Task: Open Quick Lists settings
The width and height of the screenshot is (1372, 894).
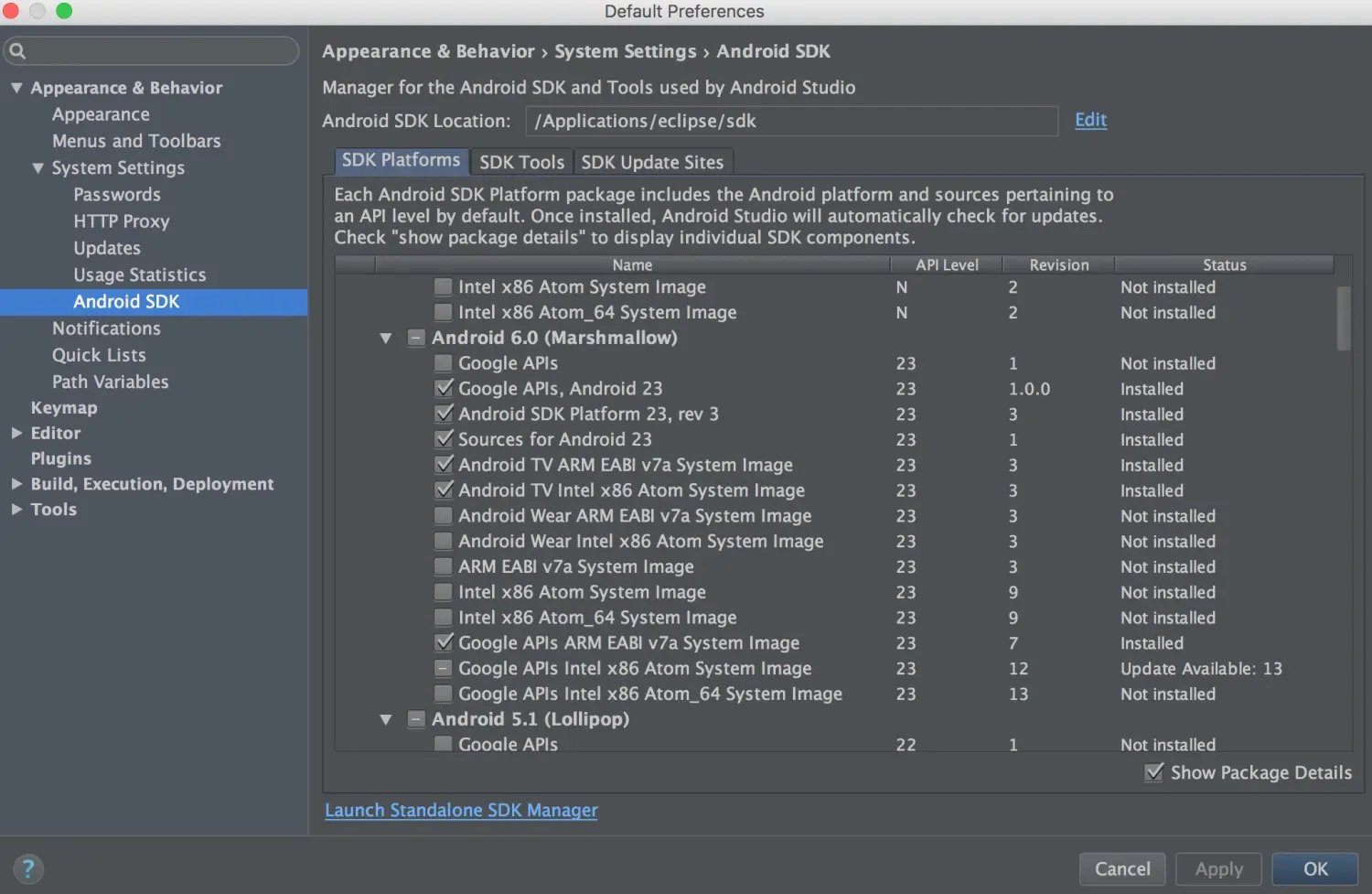Action: tap(99, 355)
